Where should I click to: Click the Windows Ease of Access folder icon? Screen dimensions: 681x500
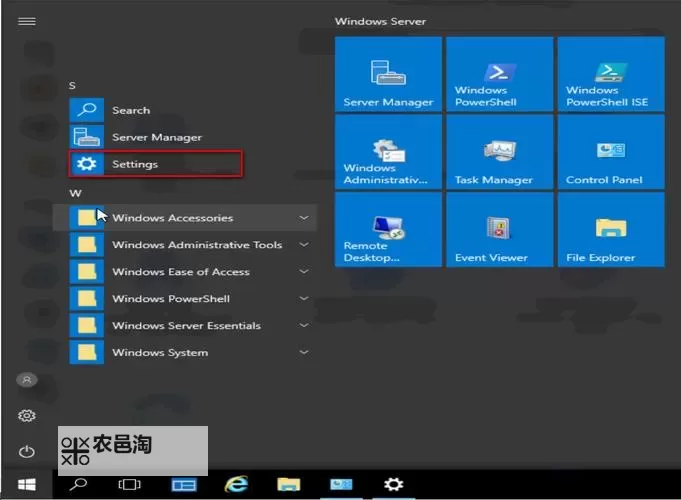tap(86, 272)
